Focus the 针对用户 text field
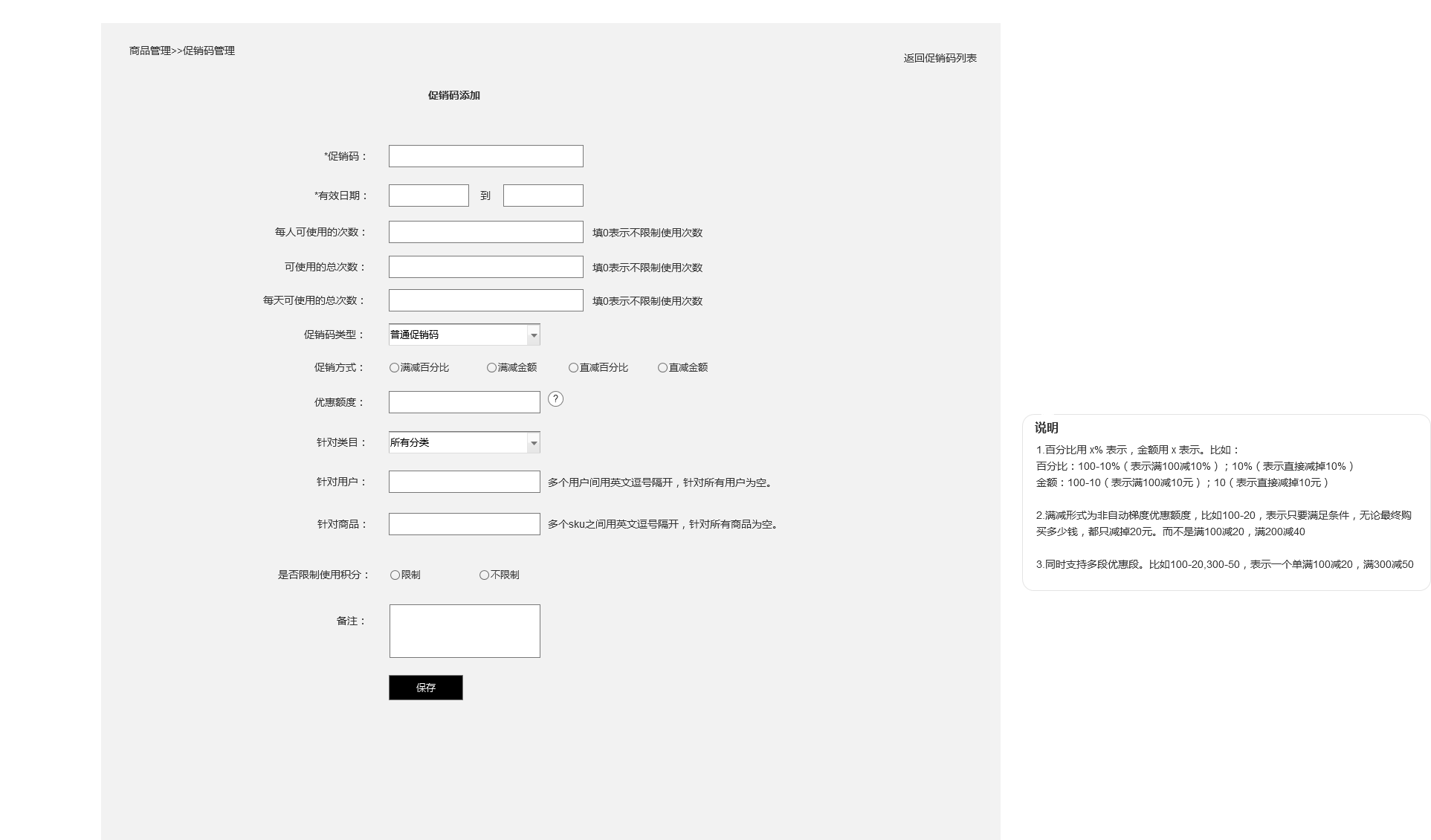 (464, 482)
